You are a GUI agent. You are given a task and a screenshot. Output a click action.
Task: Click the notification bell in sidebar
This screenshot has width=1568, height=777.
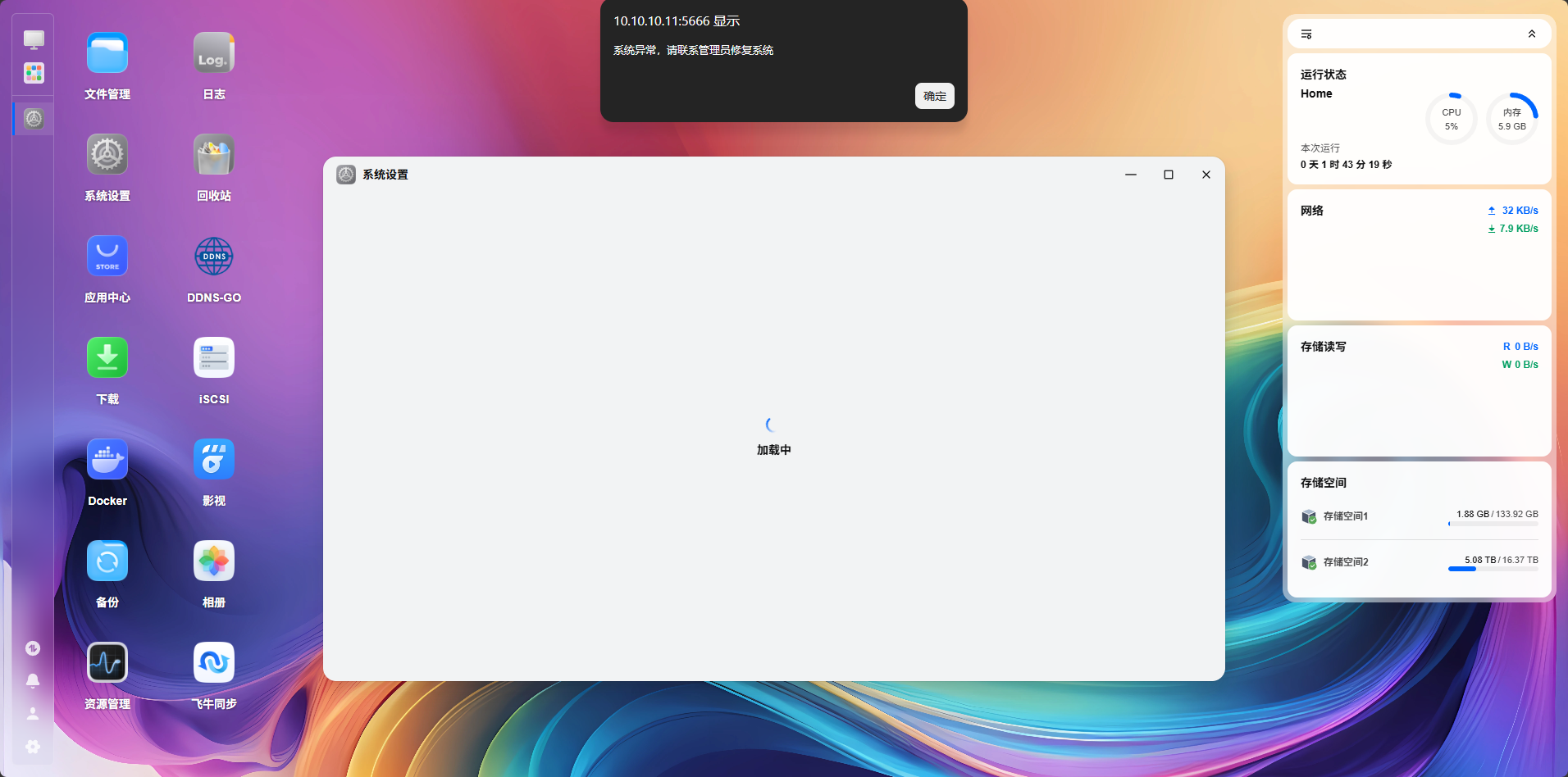tap(33, 681)
